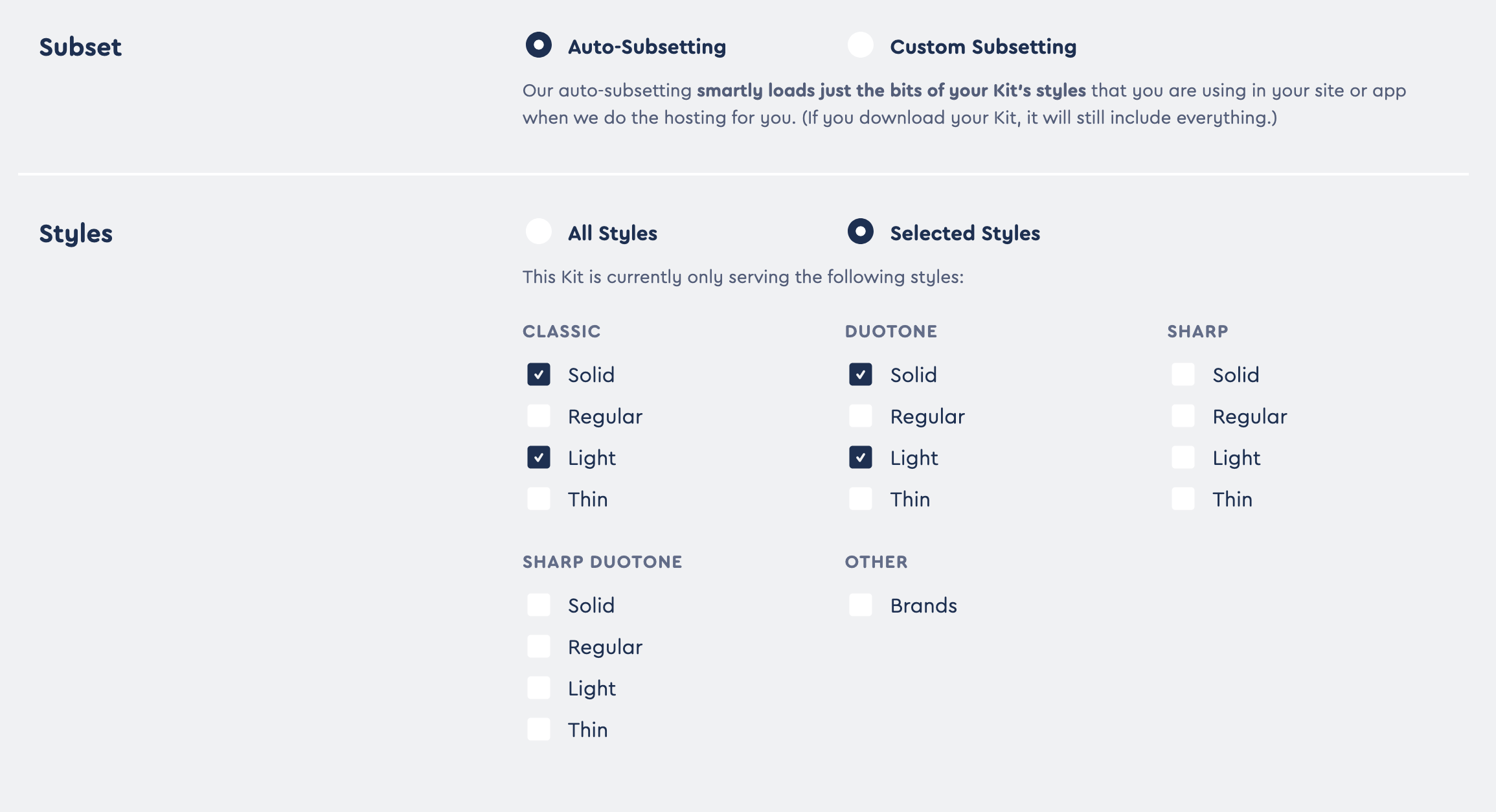The width and height of the screenshot is (1496, 812).
Task: Enable the Sharp Solid style
Action: 1183,374
